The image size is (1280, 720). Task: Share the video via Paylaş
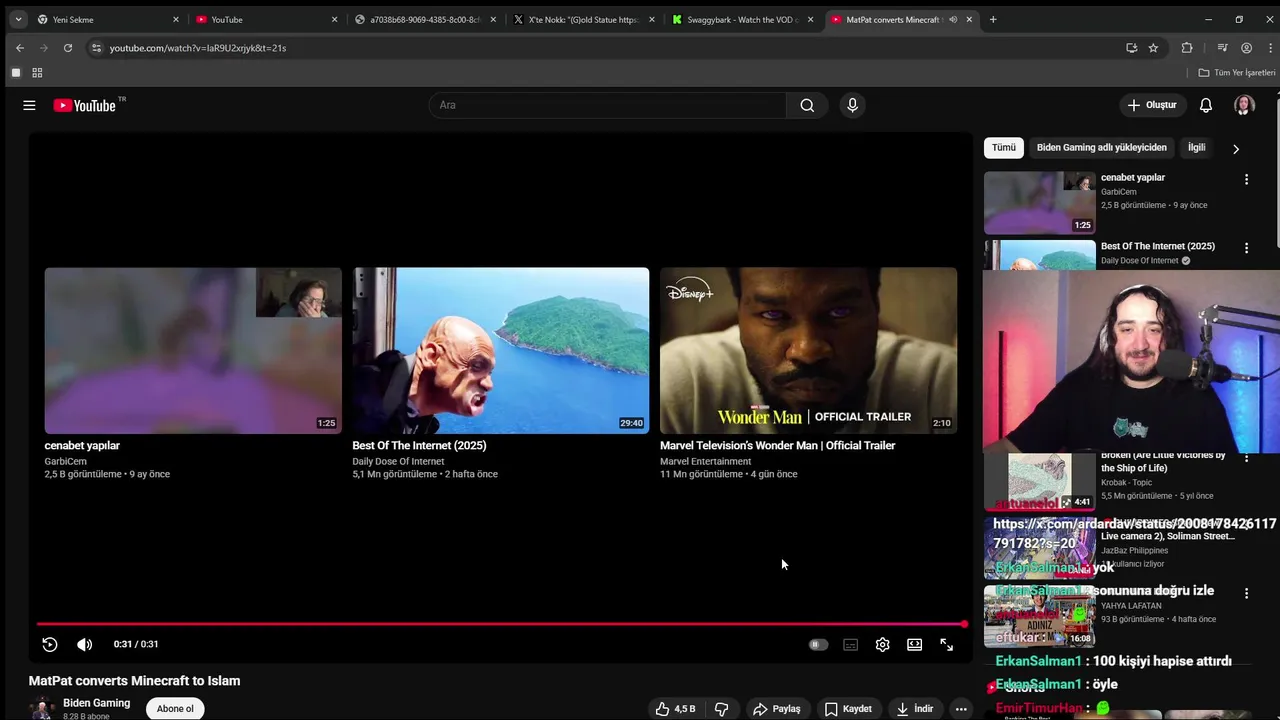click(x=777, y=709)
